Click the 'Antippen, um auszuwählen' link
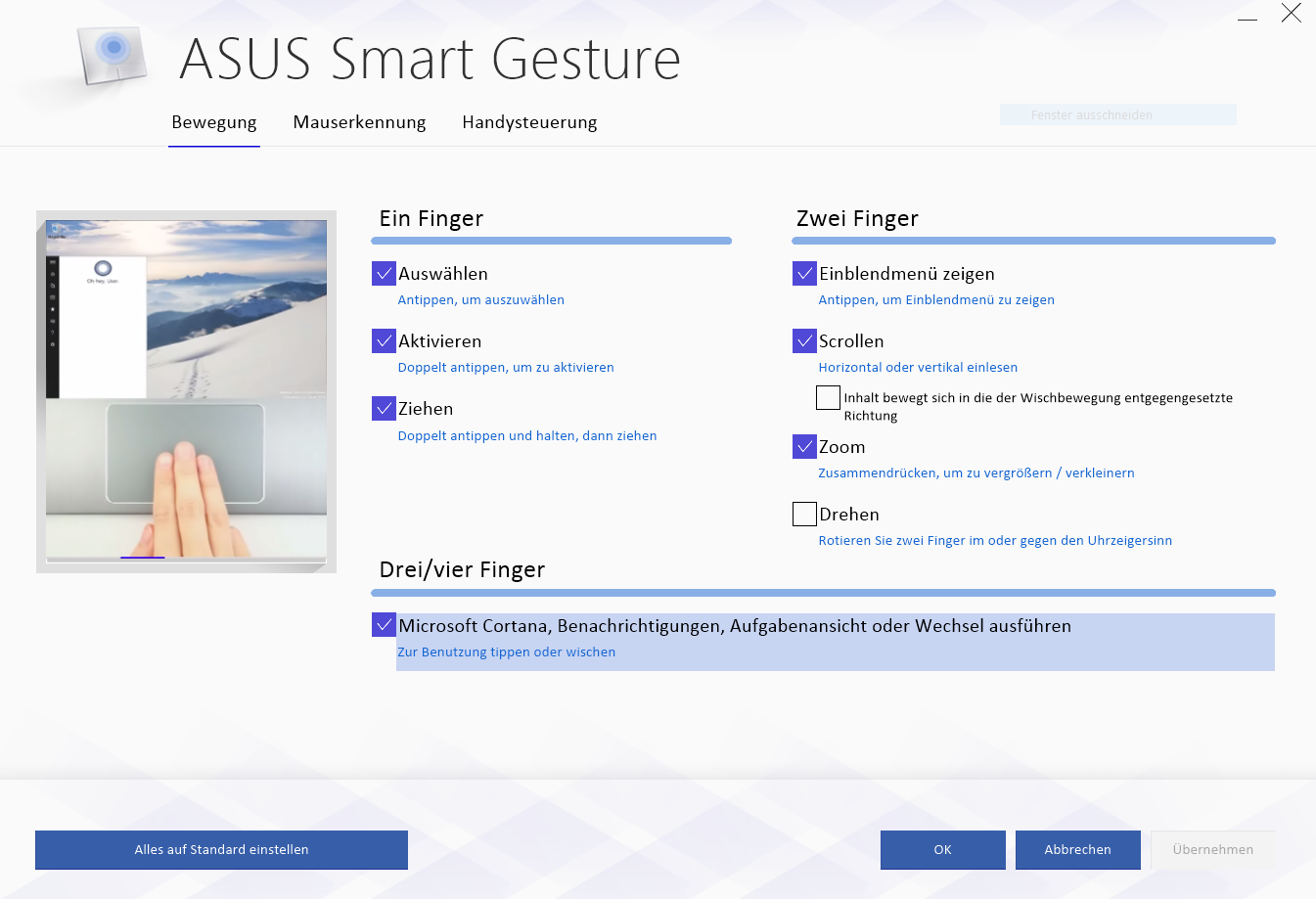The width and height of the screenshot is (1316, 899). point(480,300)
